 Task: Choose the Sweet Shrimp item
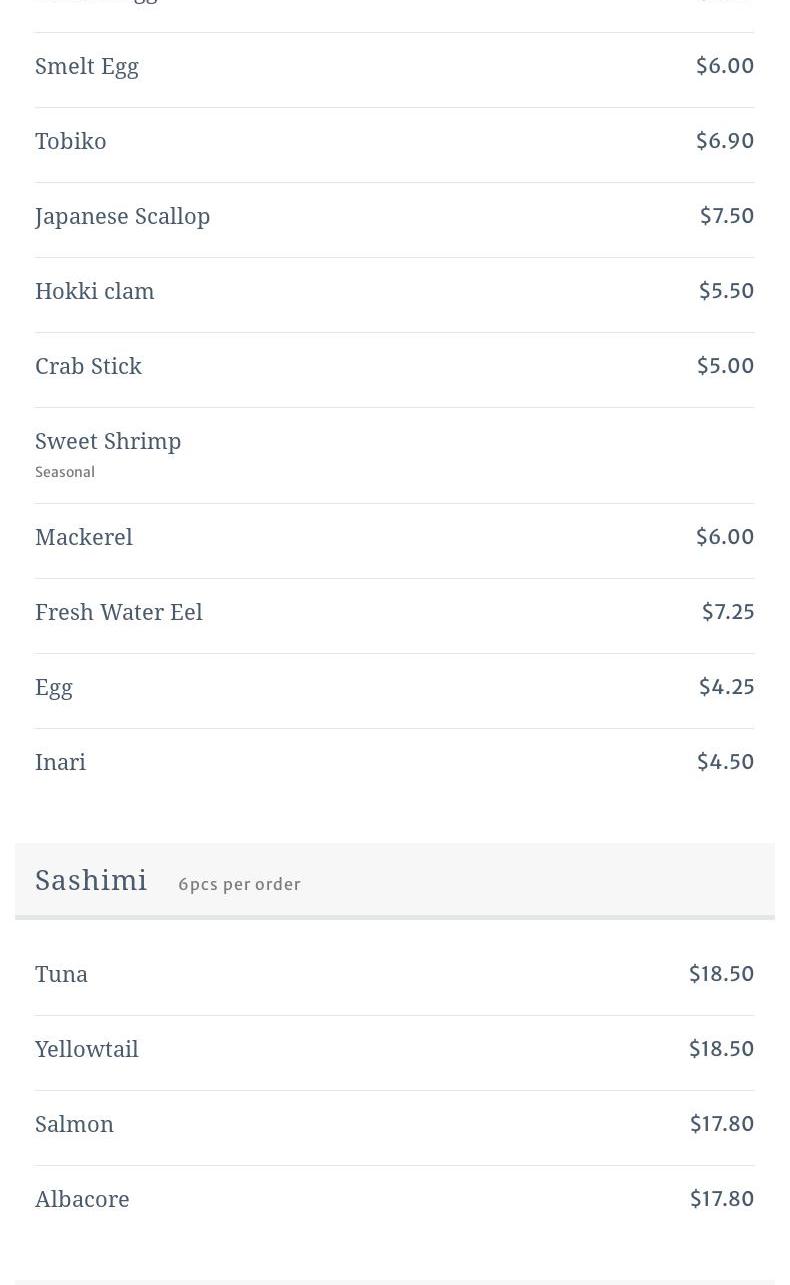pyautogui.click(x=108, y=441)
